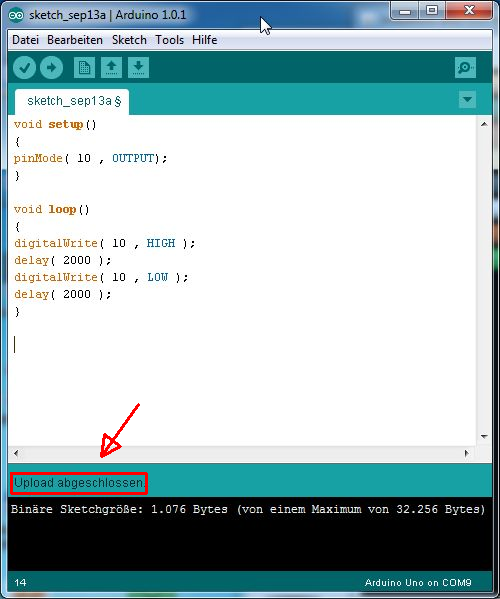500x599 pixels.
Task: Click the vertical scrollbar down arrow
Action: pyautogui.click(x=484, y=436)
